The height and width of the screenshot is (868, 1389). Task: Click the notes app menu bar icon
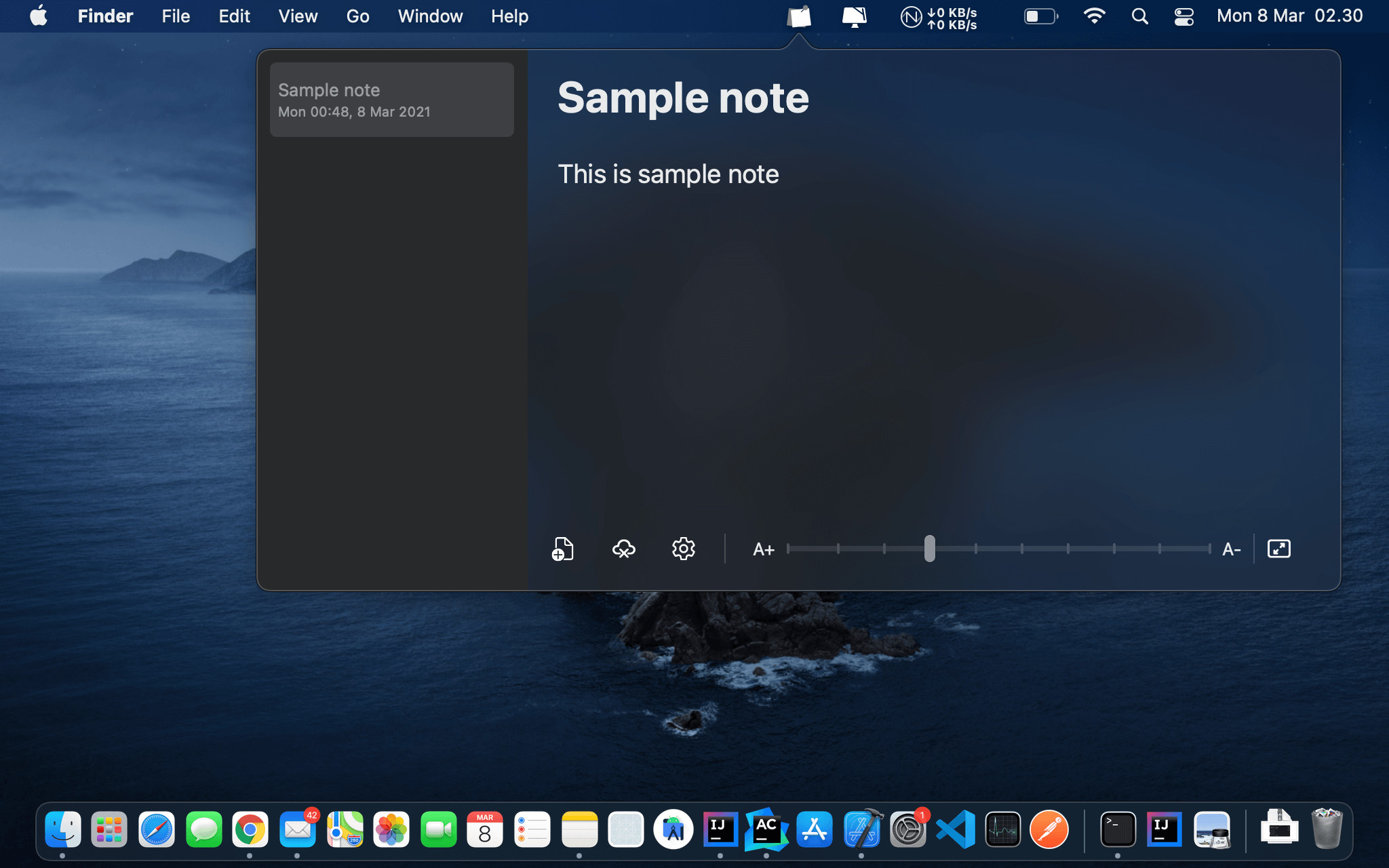[x=799, y=16]
